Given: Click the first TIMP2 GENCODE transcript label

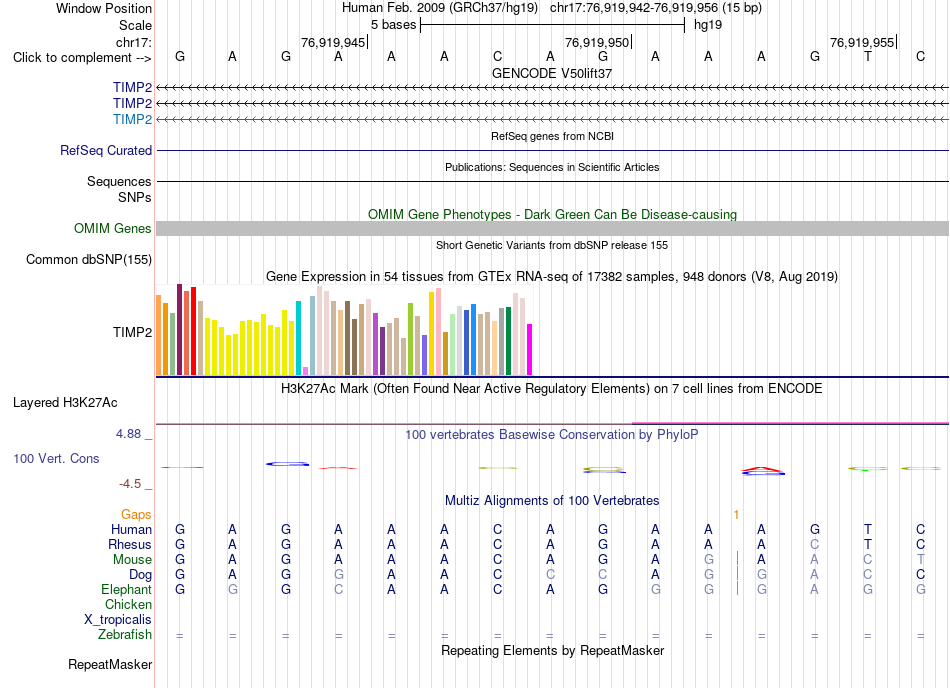Looking at the screenshot, I should point(132,88).
